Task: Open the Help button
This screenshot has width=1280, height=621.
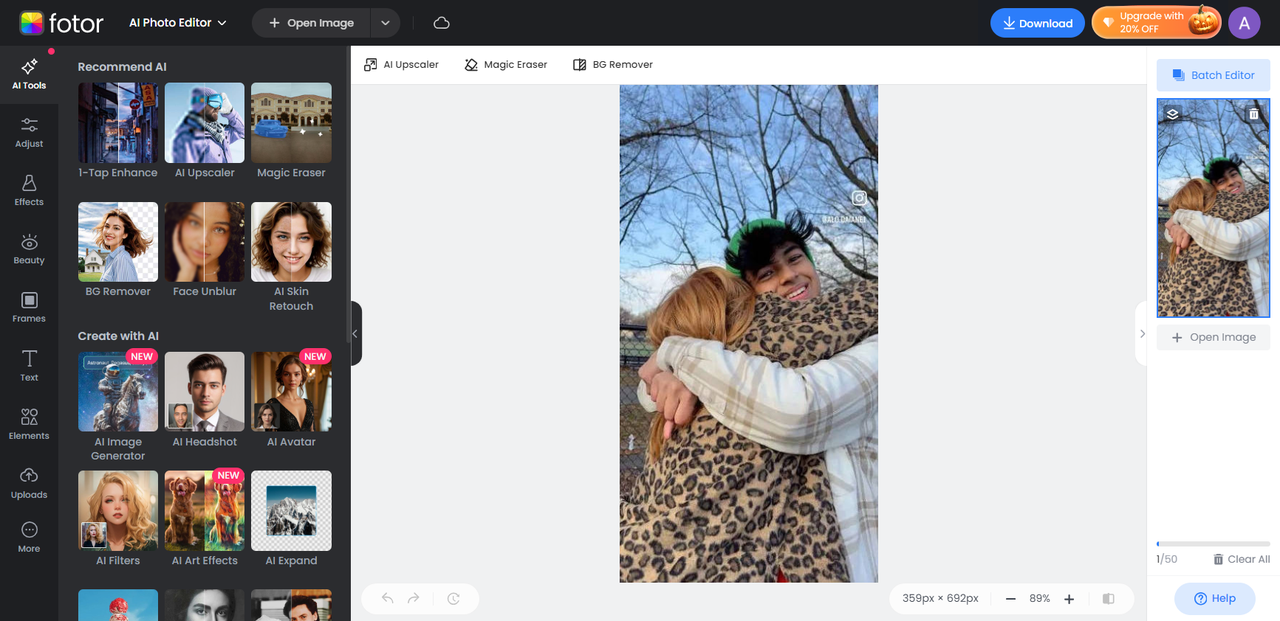Action: coord(1214,598)
